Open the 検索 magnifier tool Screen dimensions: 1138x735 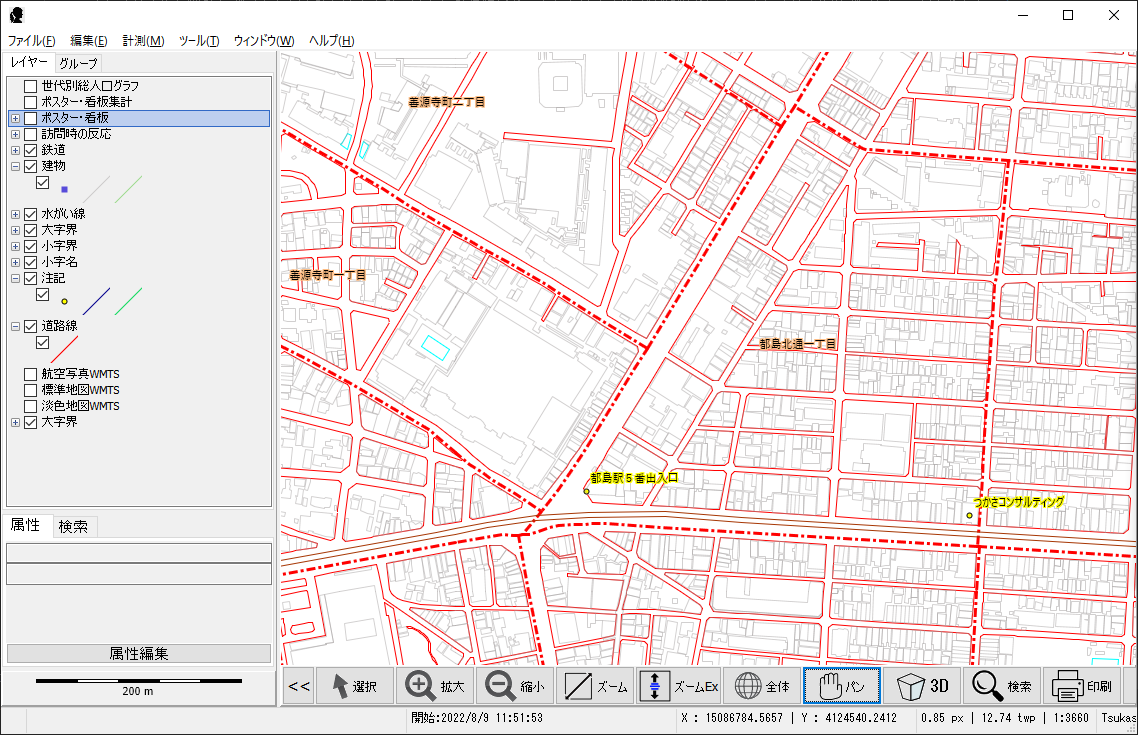tap(1002, 686)
